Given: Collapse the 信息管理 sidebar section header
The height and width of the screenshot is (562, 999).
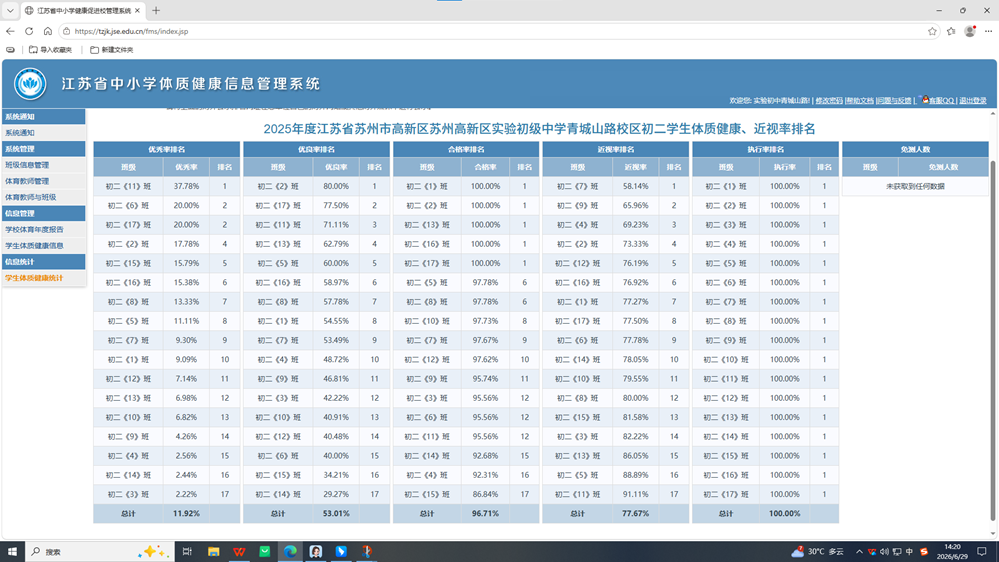Looking at the screenshot, I should pos(44,213).
